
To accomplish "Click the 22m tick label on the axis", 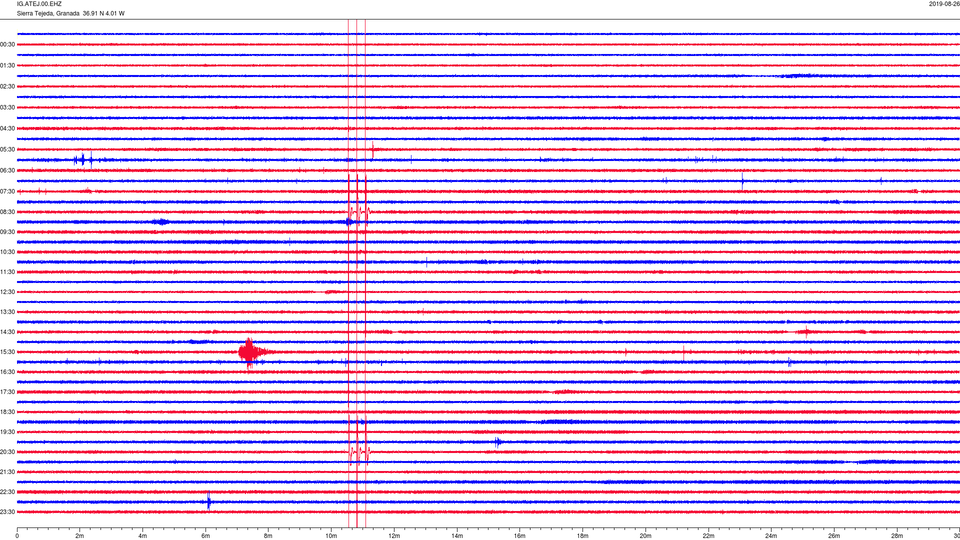I will [x=708, y=536].
